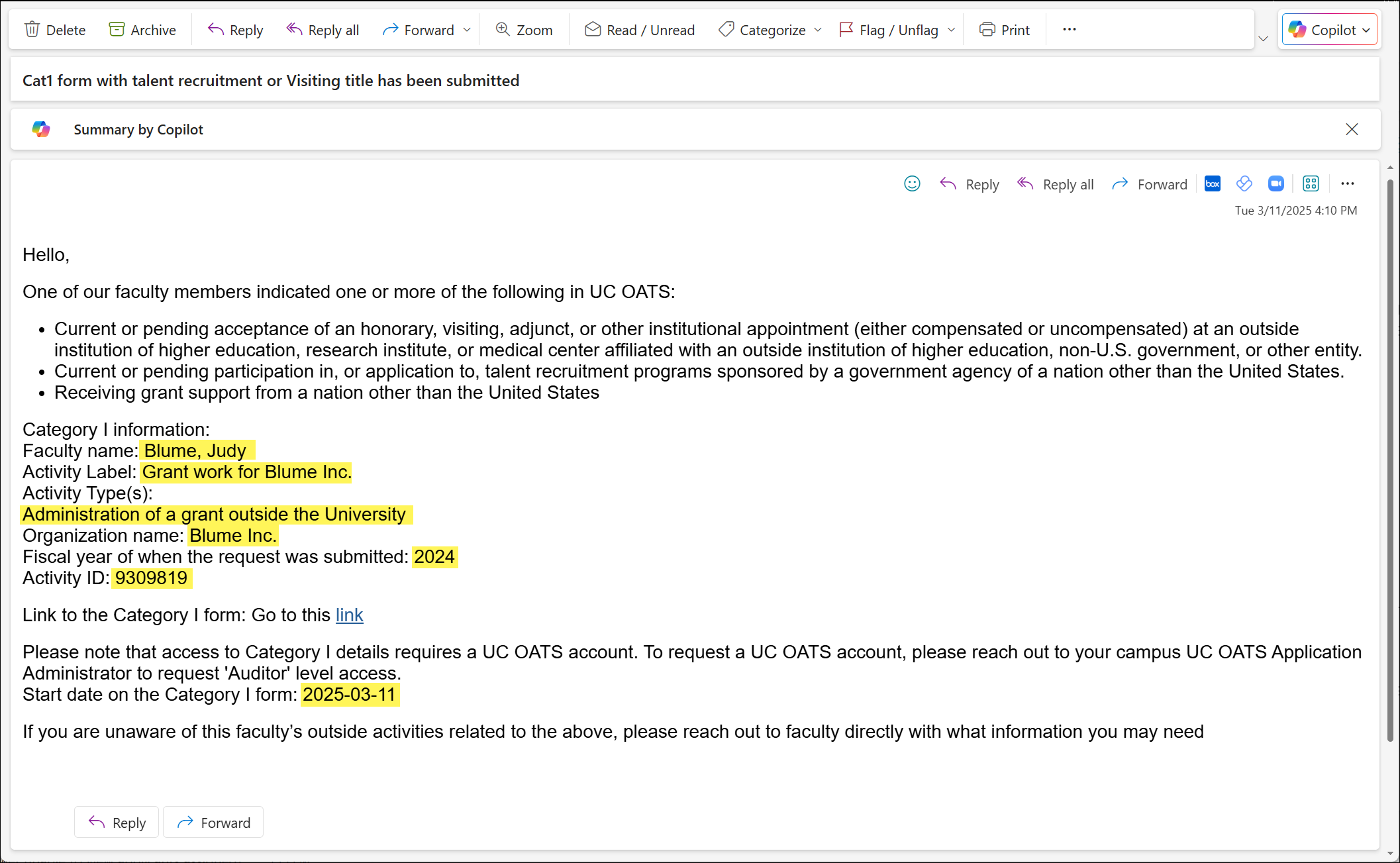Screen dimensions: 1400x863
Task: Archive this email message
Action: [x=142, y=30]
